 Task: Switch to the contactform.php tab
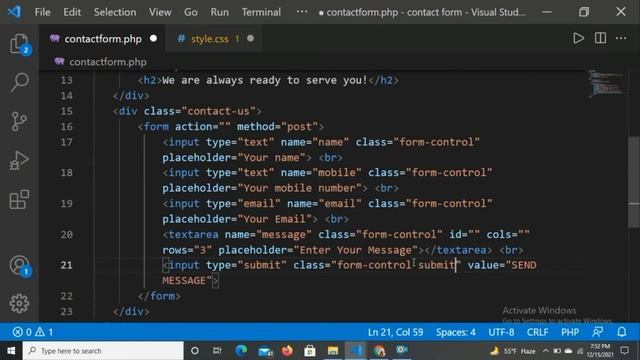pyautogui.click(x=103, y=39)
